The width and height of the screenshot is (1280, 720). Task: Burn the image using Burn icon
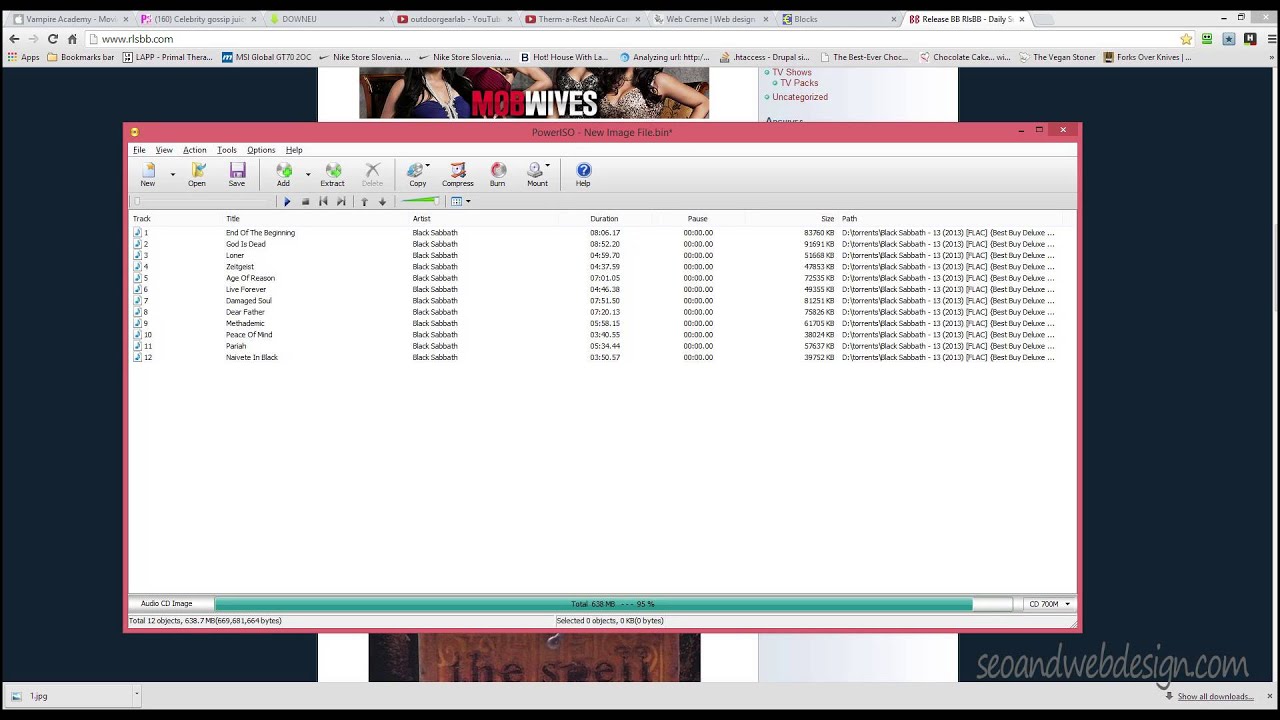pos(498,175)
